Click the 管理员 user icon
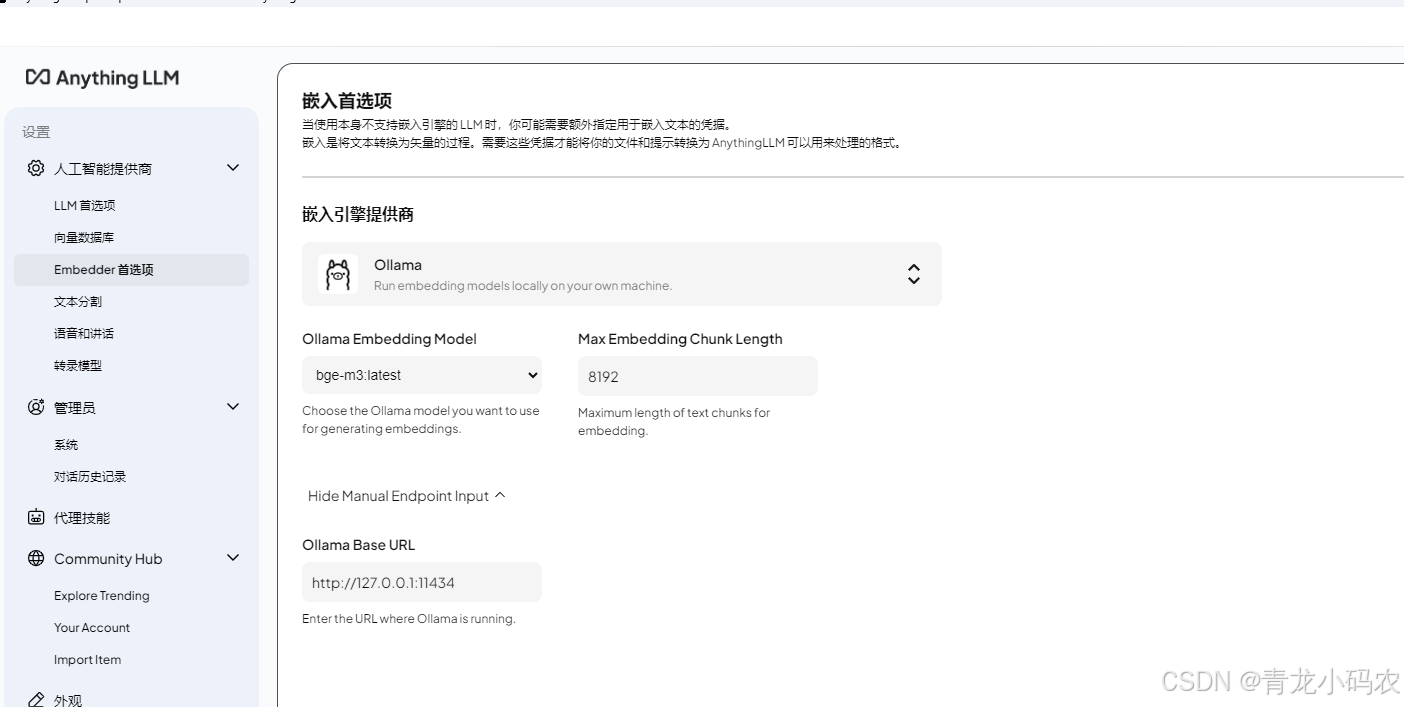1404x707 pixels. [36, 407]
